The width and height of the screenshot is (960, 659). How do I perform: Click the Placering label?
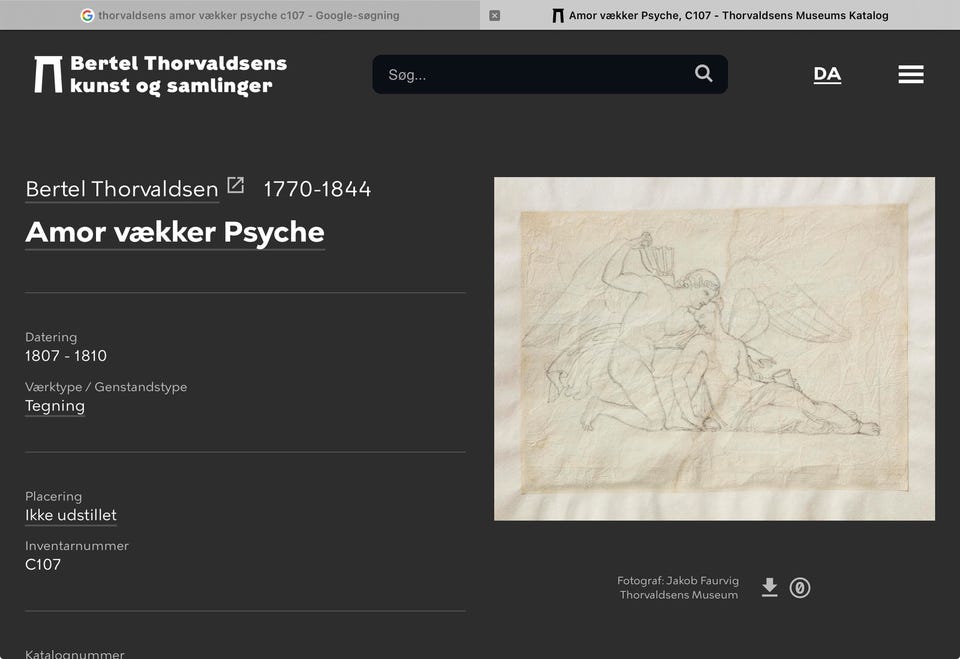pyautogui.click(x=53, y=497)
